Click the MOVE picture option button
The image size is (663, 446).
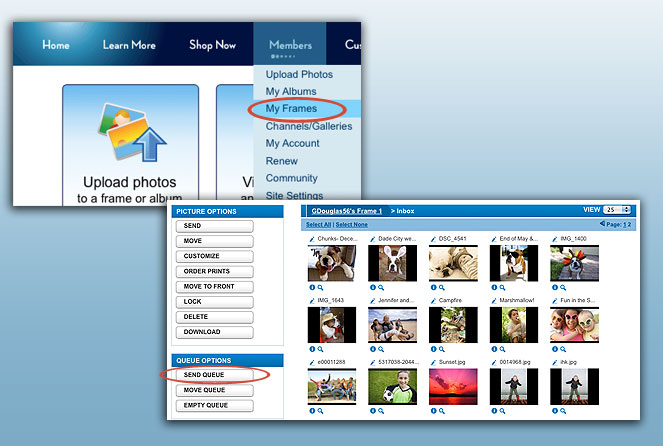tap(215, 241)
